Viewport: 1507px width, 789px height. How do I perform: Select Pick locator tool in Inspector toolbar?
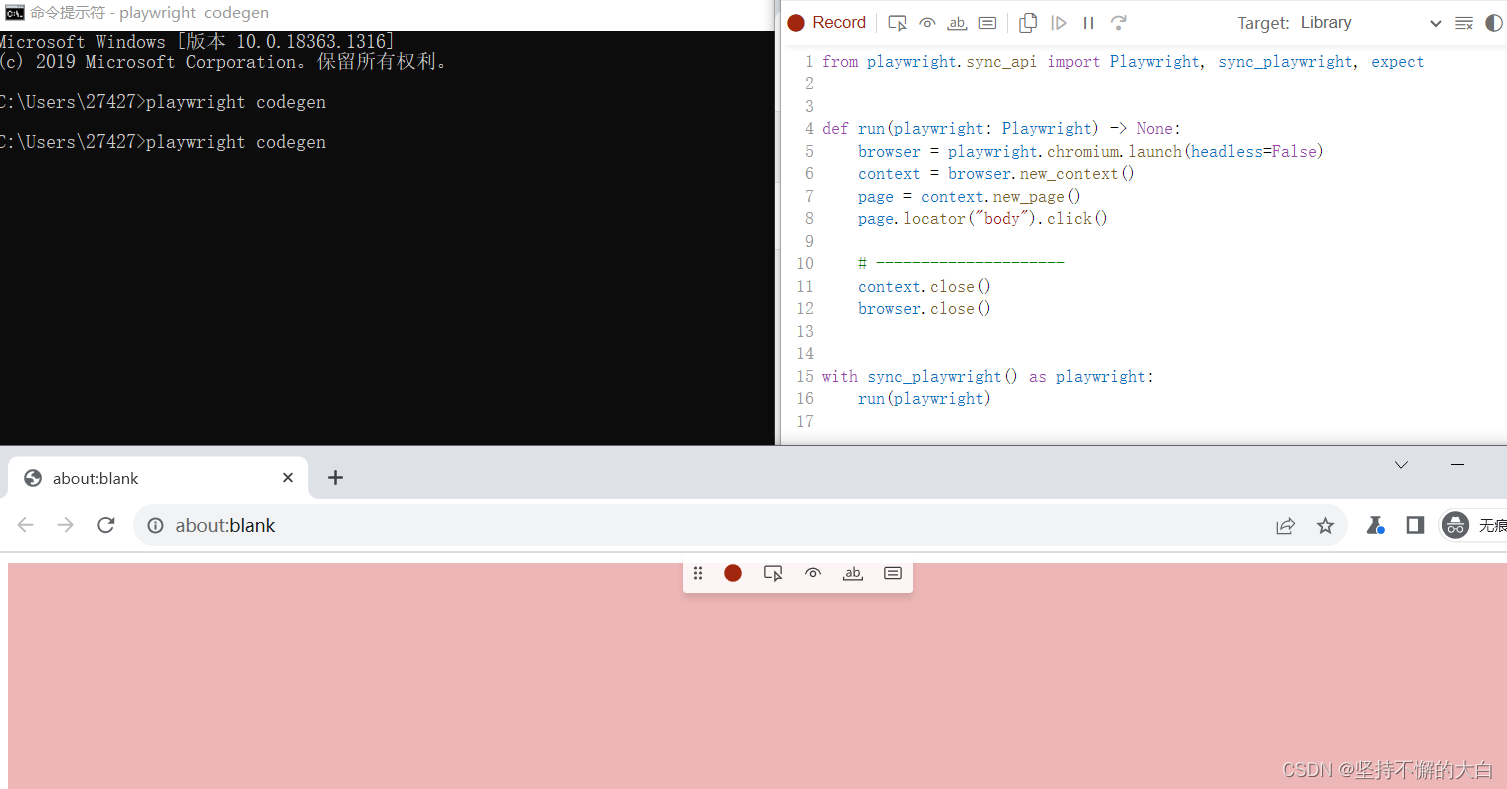pyautogui.click(x=897, y=23)
